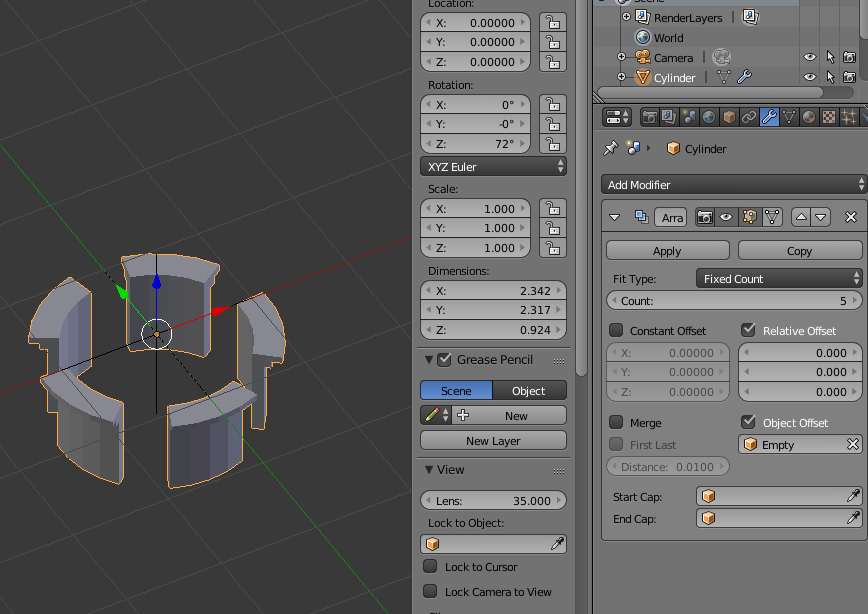Open the Fit Type Fixed Count dropdown
This screenshot has height=614, width=868.
point(779,279)
